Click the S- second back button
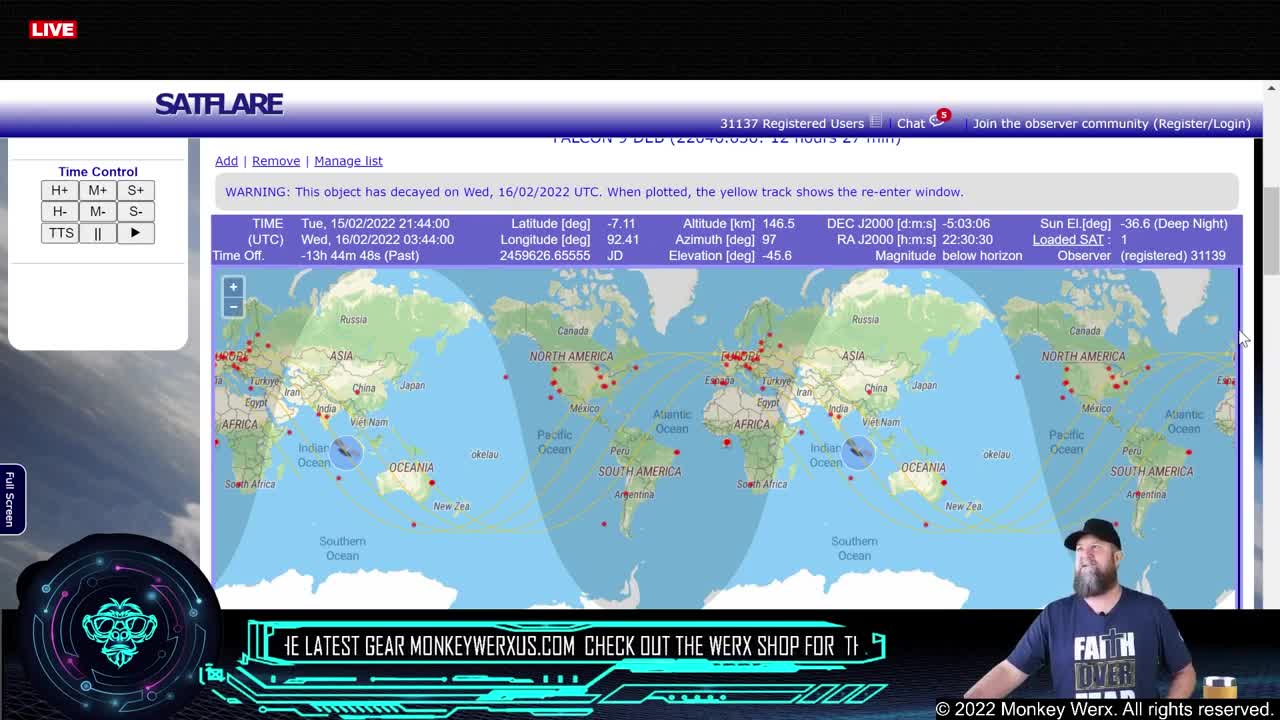Screen dimensions: 1280x720 tap(135, 211)
